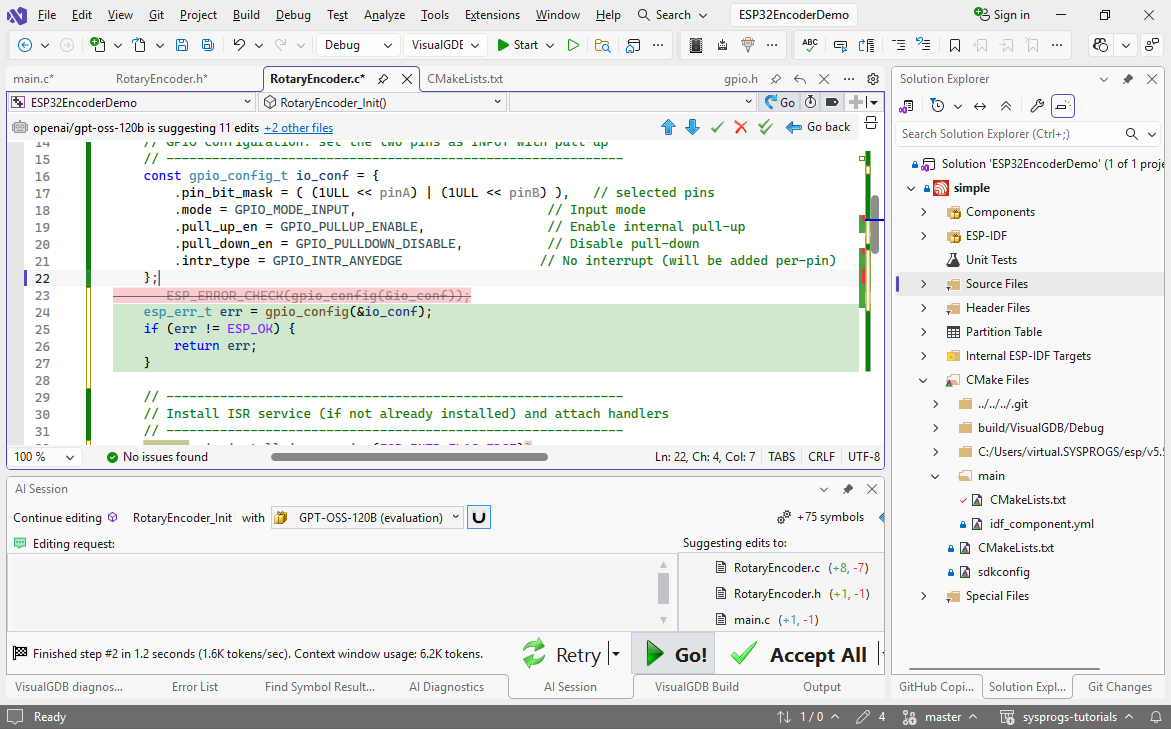Expand the Source Files folder
The height and width of the screenshot is (730, 1171).
pos(923,284)
